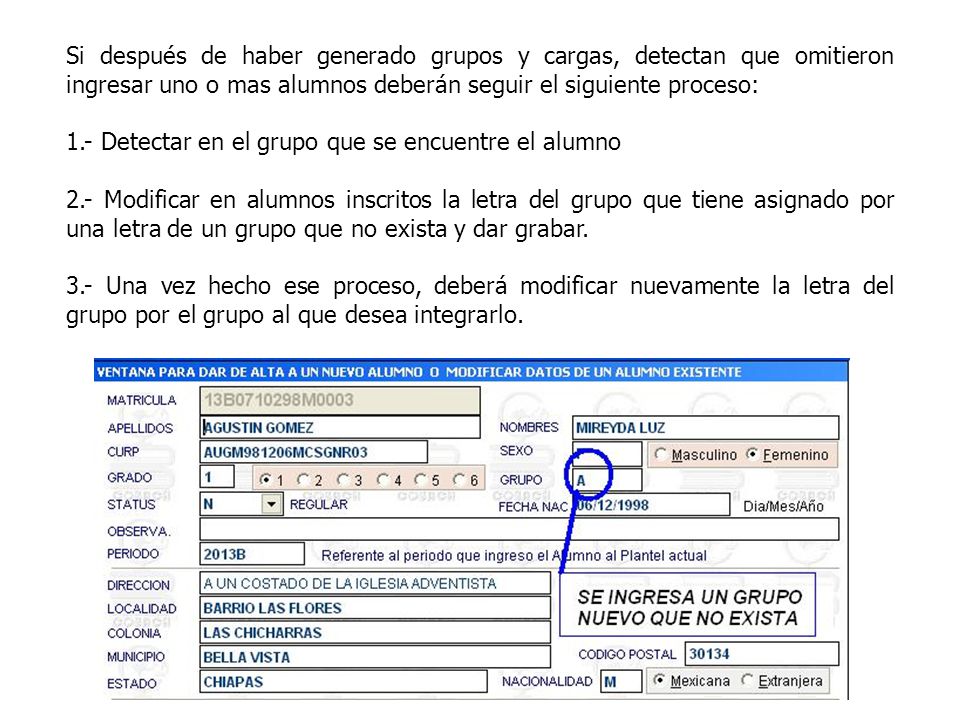This screenshot has width=960, height=720.
Task: Click the FECHA NAC date field
Action: point(651,505)
